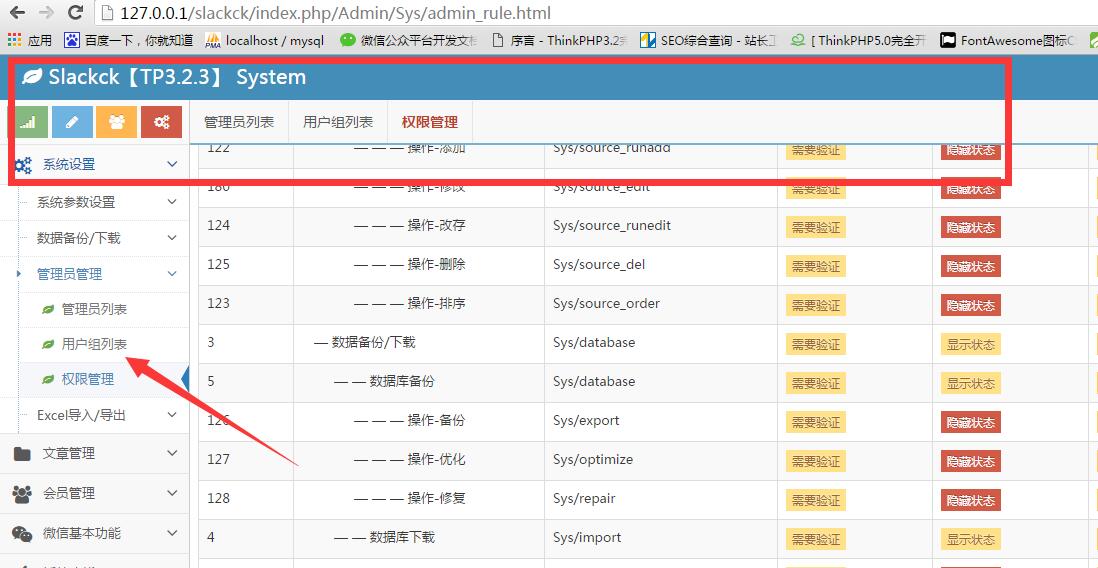This screenshot has height=568, width=1098.
Task: Open the localhost / mysql bookmark
Action: point(265,41)
